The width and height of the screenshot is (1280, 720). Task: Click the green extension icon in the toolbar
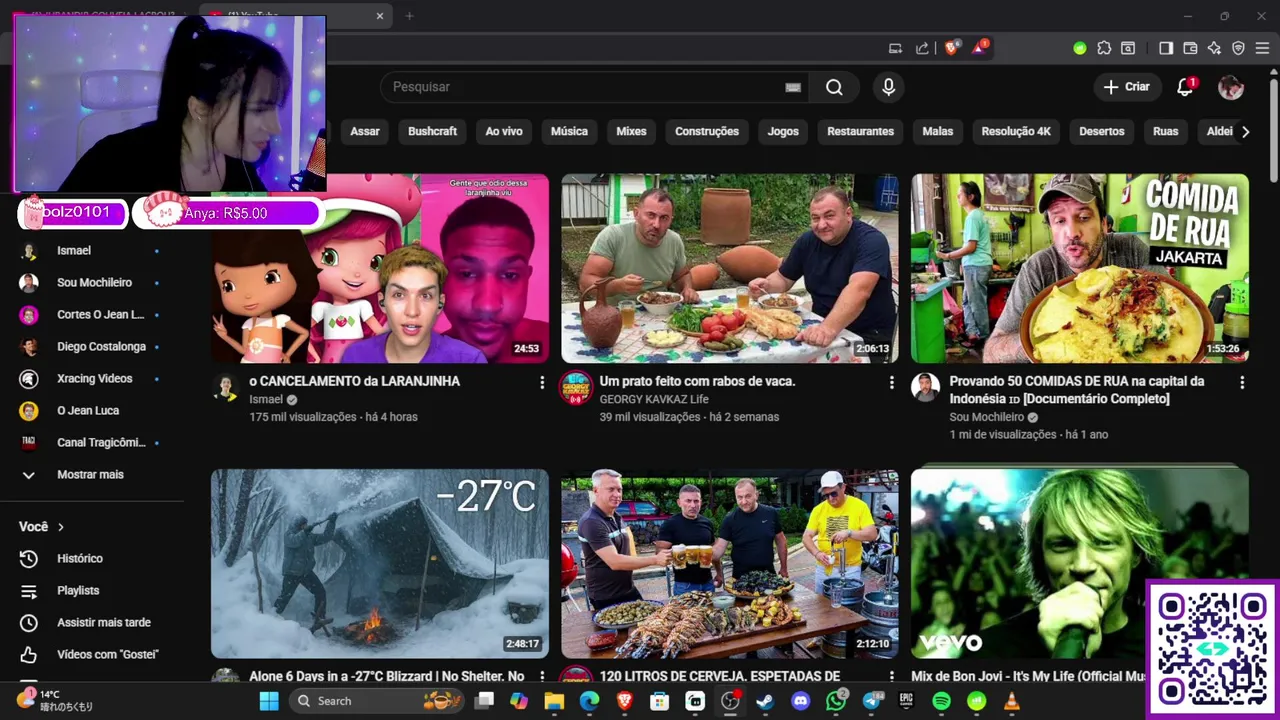(1079, 48)
